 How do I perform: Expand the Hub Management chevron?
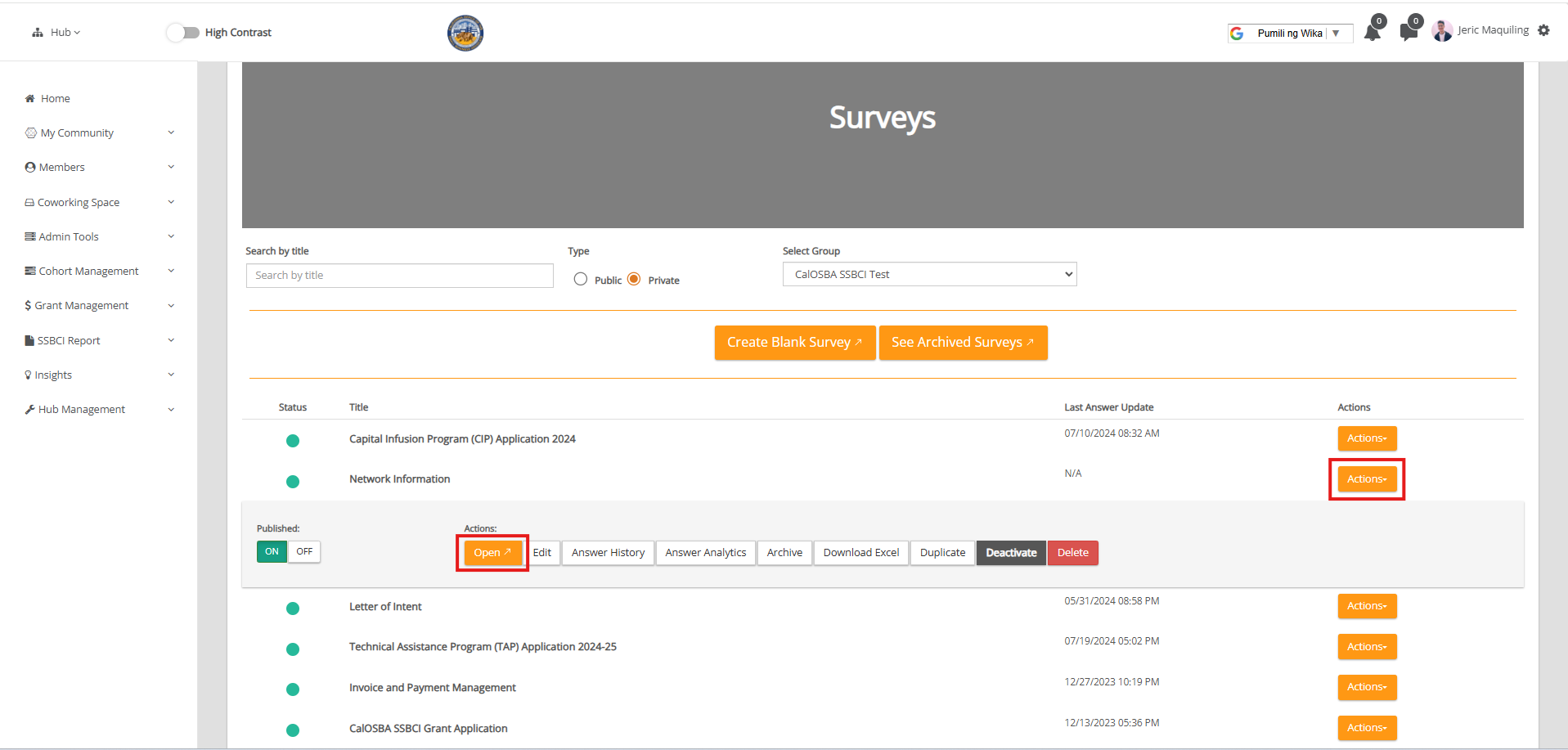tap(171, 409)
